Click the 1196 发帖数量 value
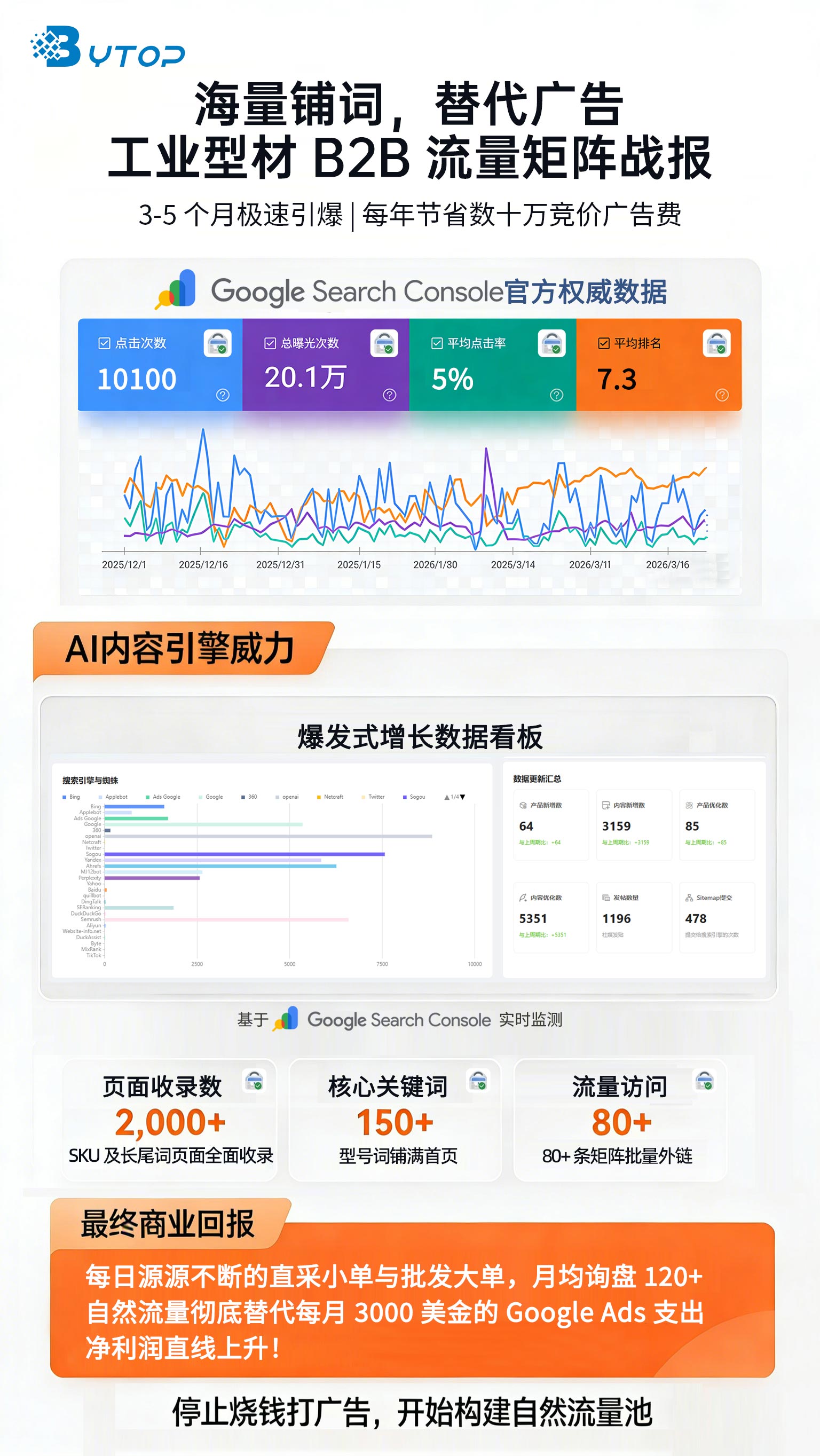The width and height of the screenshot is (820, 1456). click(x=616, y=919)
